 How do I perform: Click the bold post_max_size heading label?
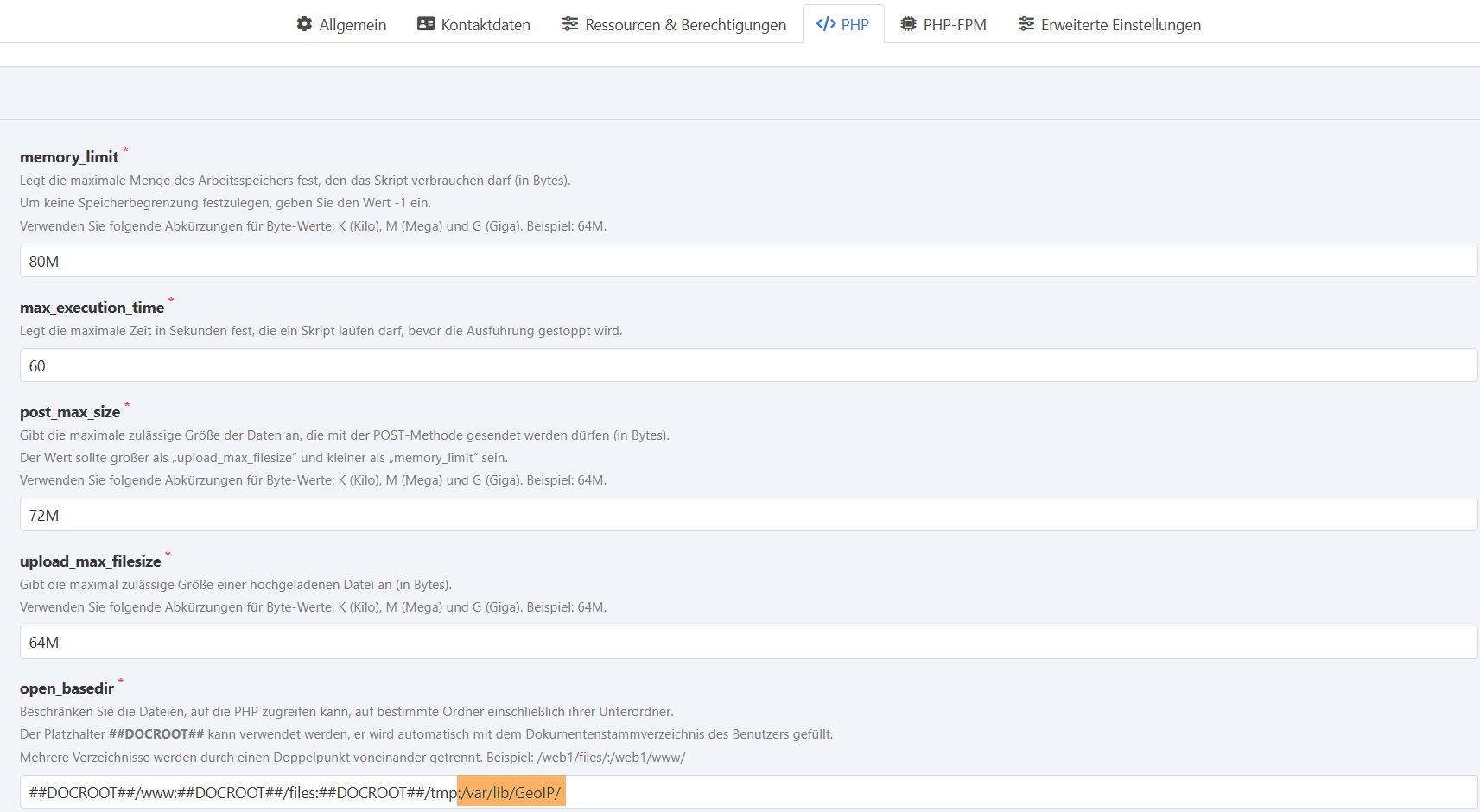click(x=70, y=412)
